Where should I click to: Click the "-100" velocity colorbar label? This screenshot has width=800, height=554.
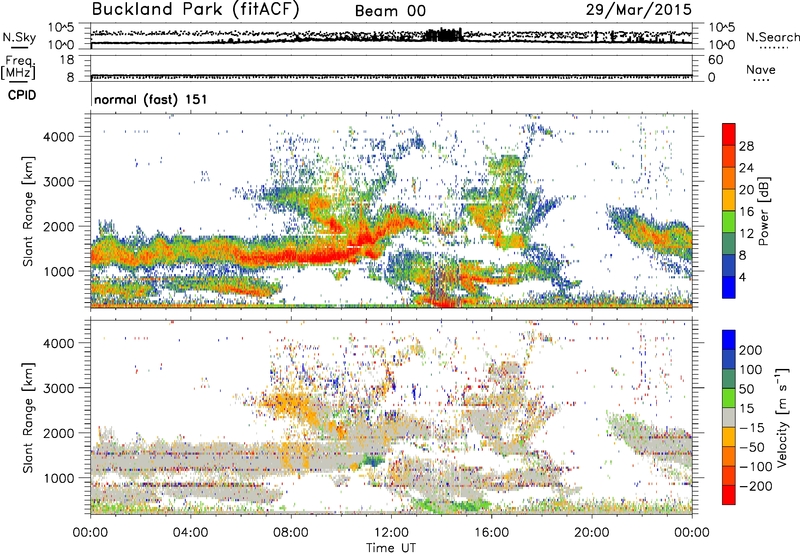coord(755,467)
